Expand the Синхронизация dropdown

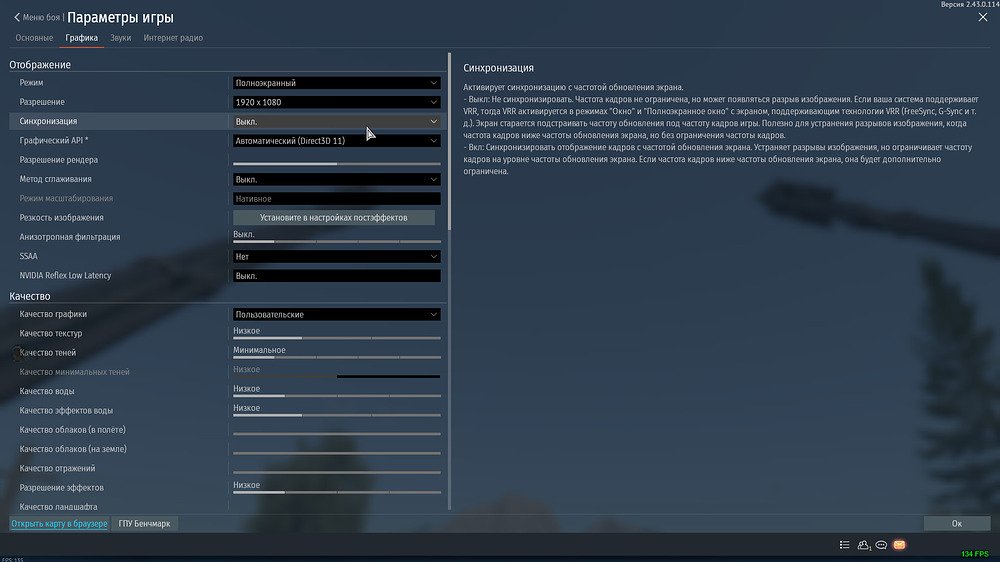point(336,121)
